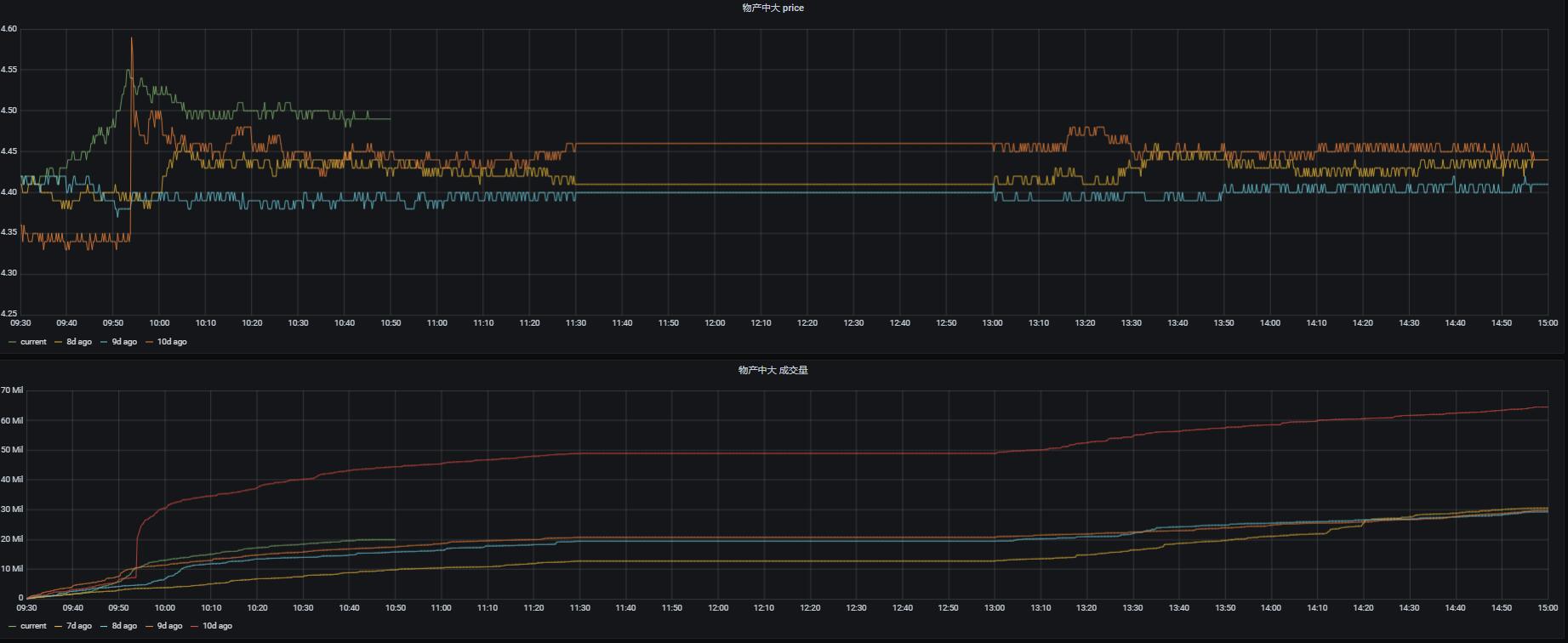Toggle current series label in 成交量 legend

33,626
